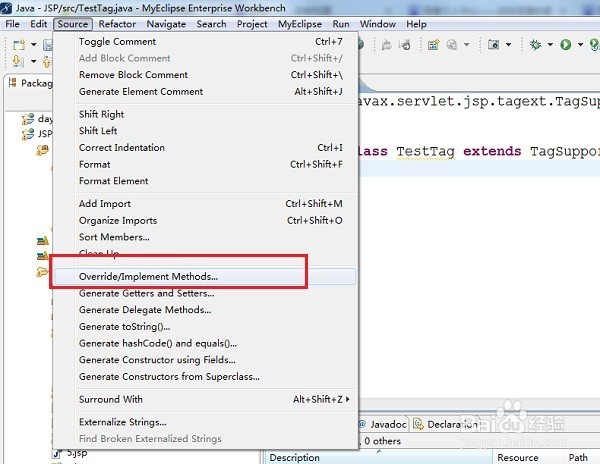The width and height of the screenshot is (600, 464).
Task: Open the File menu
Action: tap(12, 24)
